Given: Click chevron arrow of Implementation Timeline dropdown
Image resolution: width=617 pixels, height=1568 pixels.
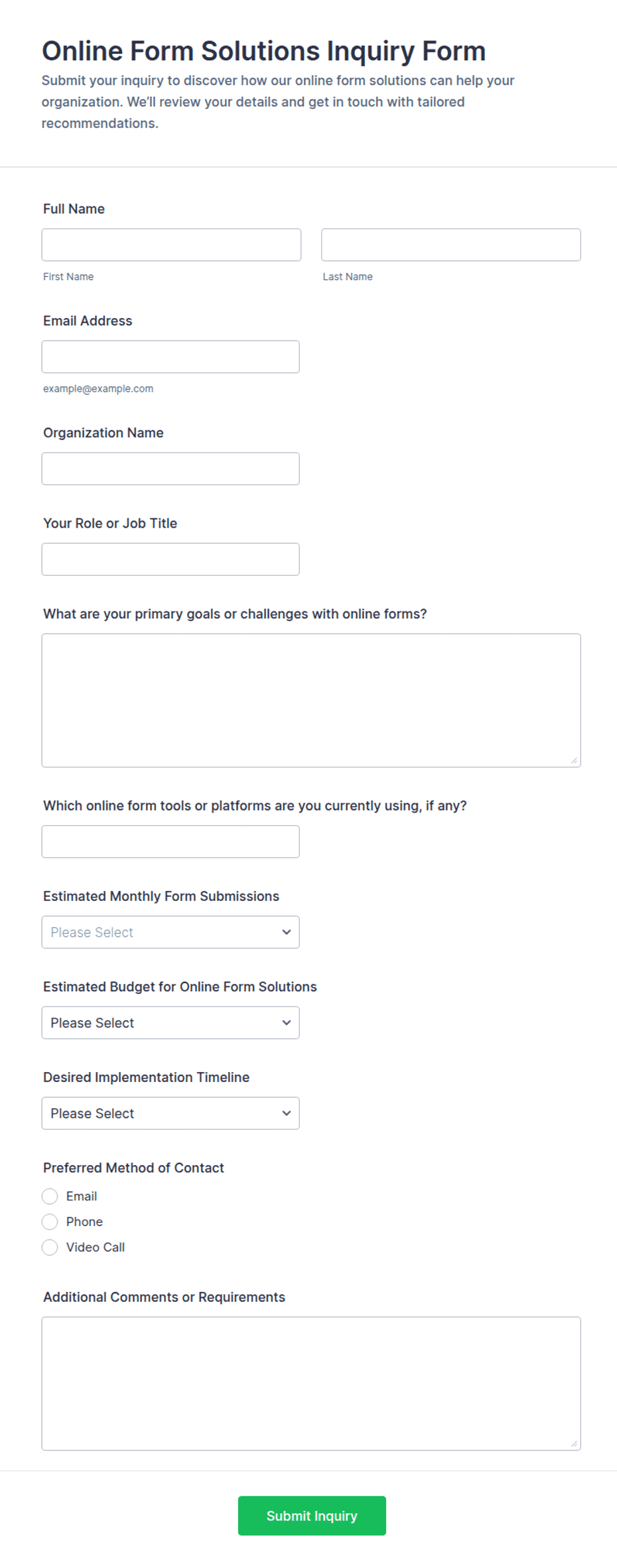Looking at the screenshot, I should coord(287,1113).
